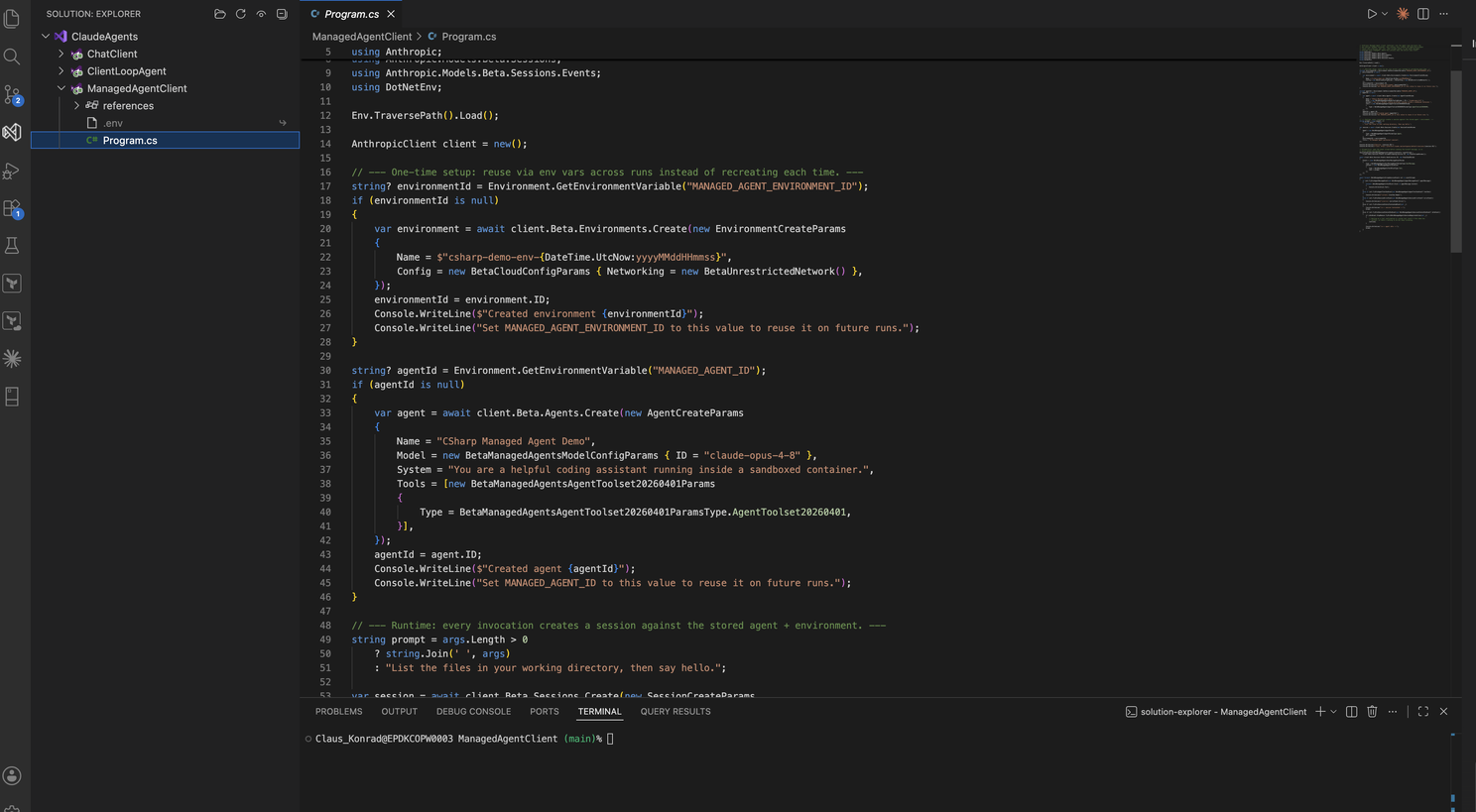
Task: Create a new terminal with plus icon
Action: point(1319,712)
